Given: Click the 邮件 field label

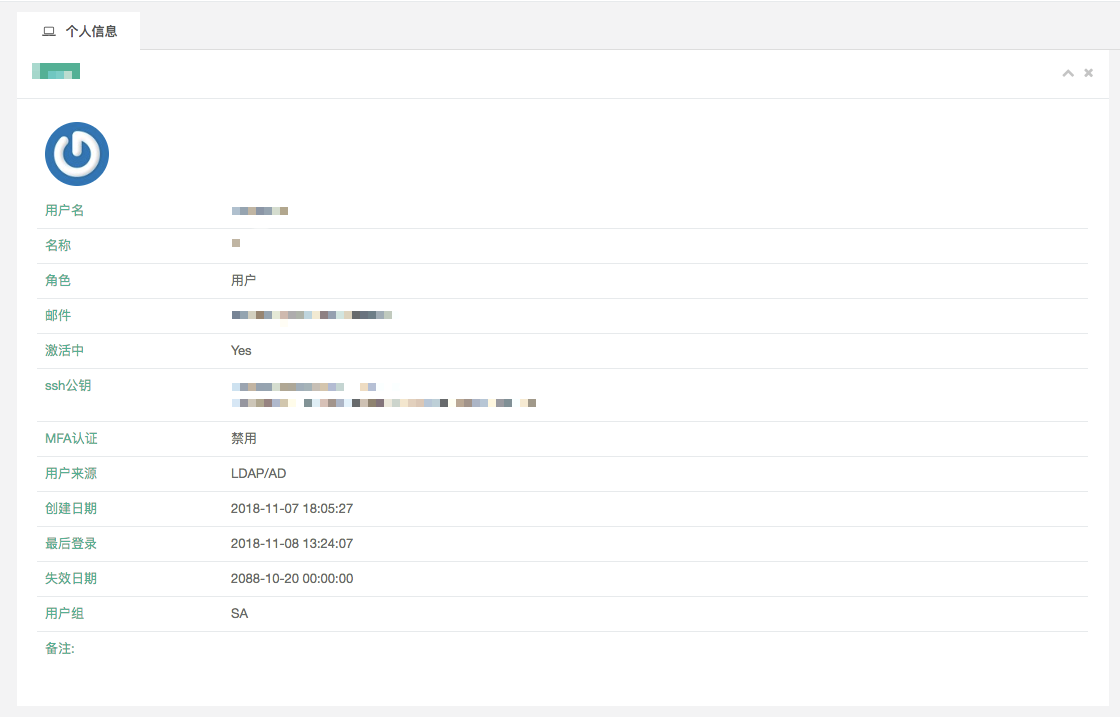Looking at the screenshot, I should [x=58, y=316].
